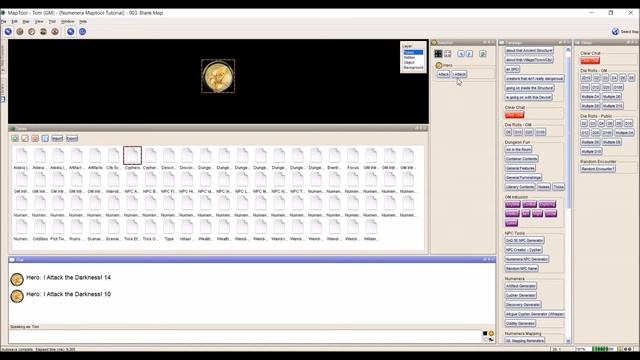Open the Villain table icon
This screenshot has width=640, height=360.
(187, 227)
